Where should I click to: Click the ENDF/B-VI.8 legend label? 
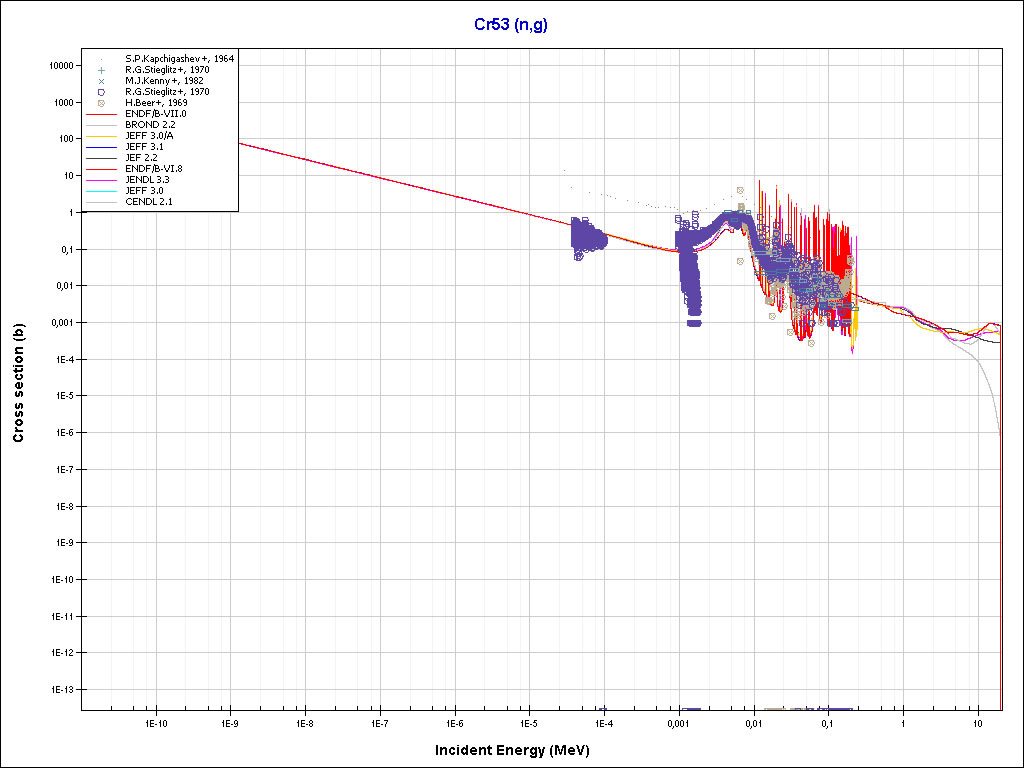click(x=154, y=169)
